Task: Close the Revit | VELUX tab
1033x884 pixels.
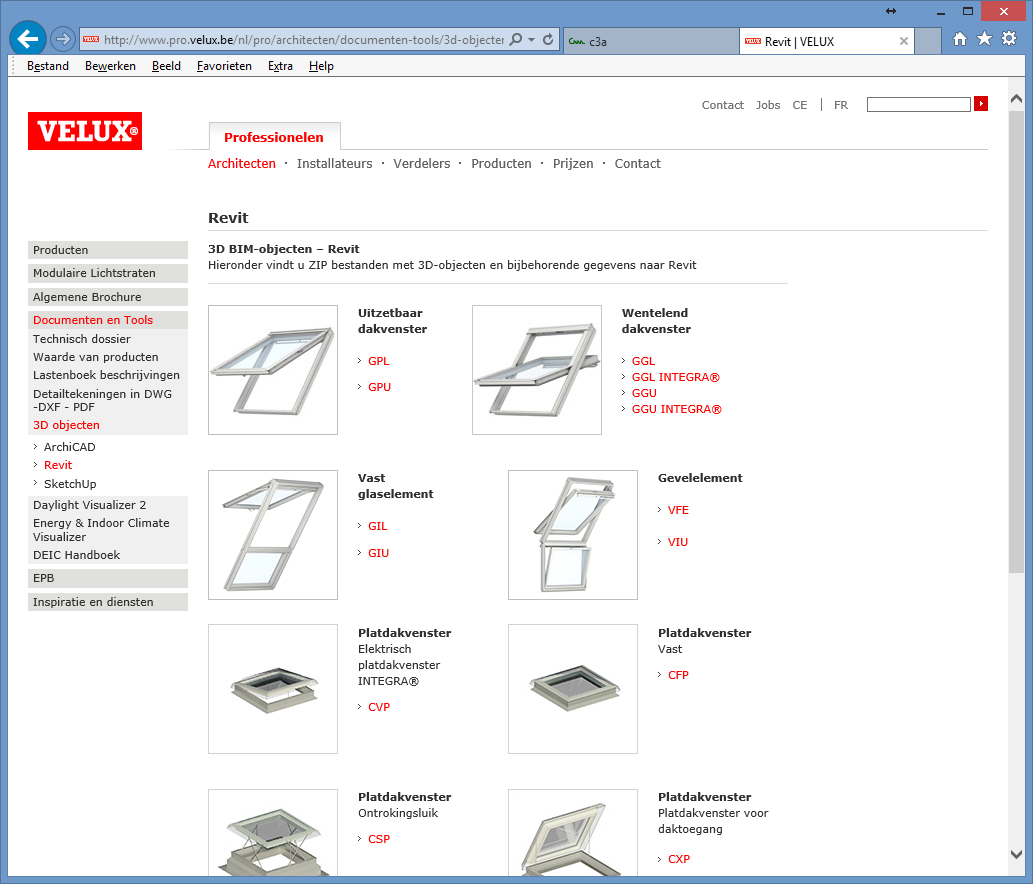Action: coord(904,41)
